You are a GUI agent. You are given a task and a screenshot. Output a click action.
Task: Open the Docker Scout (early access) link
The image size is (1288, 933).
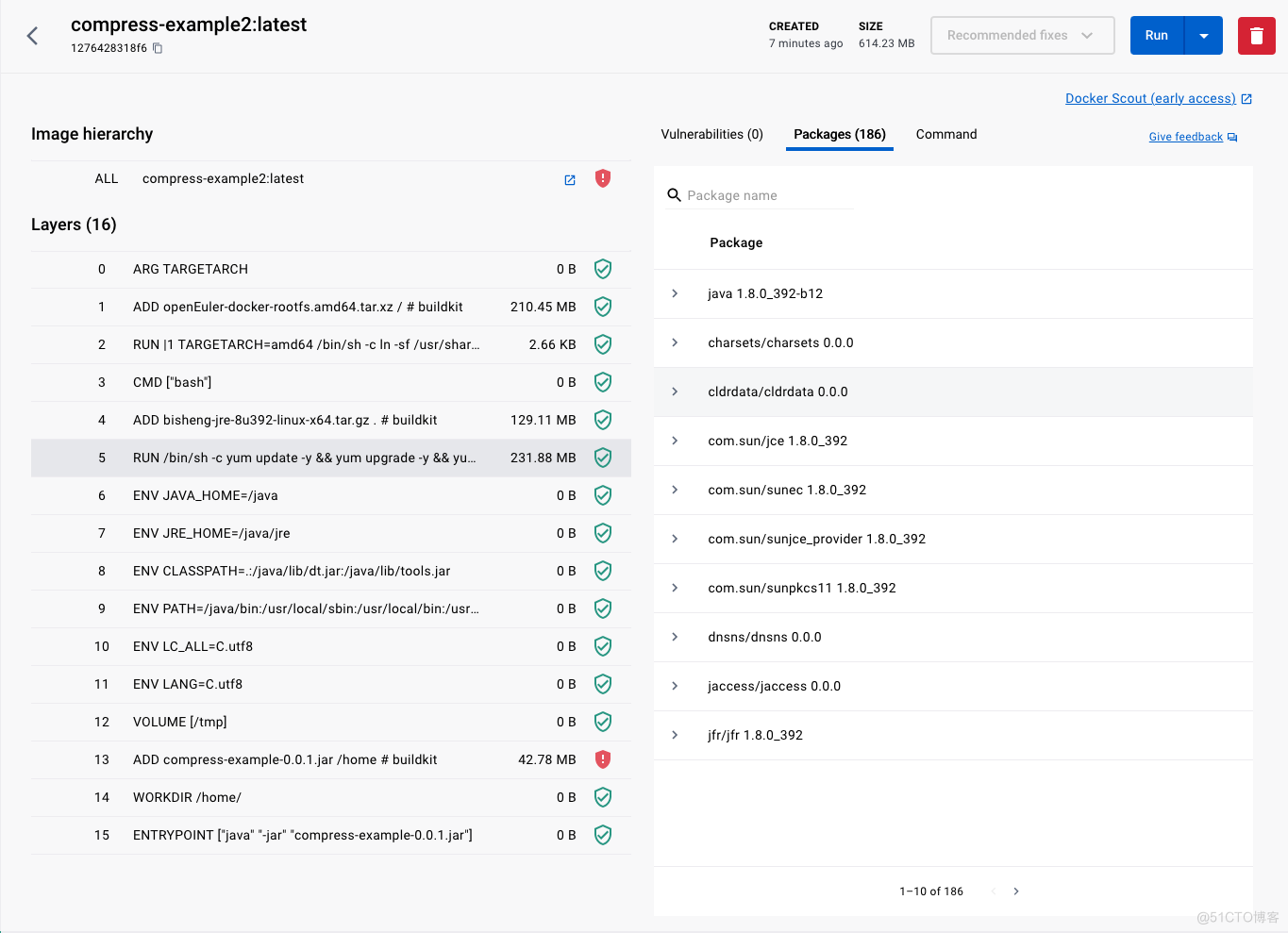tap(1150, 98)
